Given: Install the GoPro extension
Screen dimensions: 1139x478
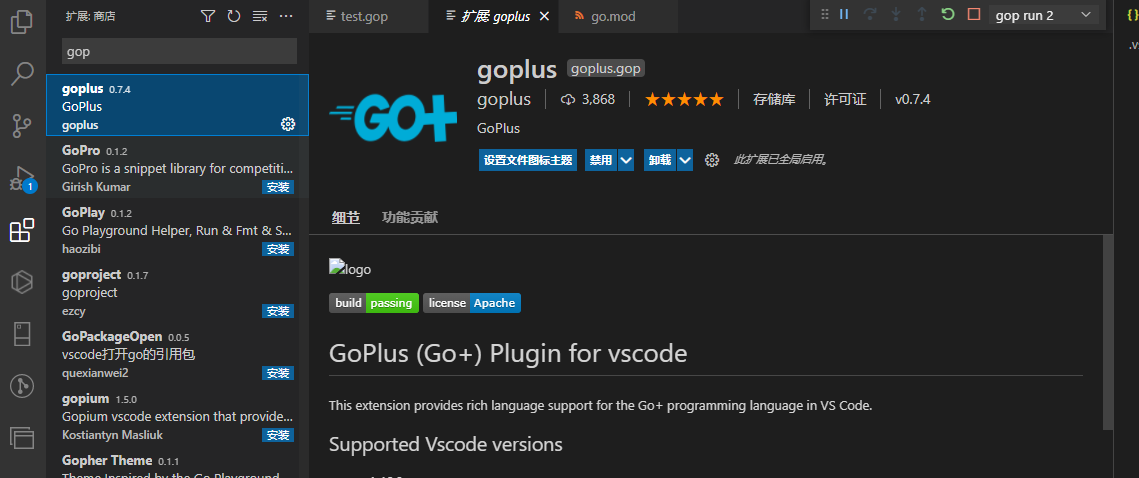Looking at the screenshot, I should point(278,187).
